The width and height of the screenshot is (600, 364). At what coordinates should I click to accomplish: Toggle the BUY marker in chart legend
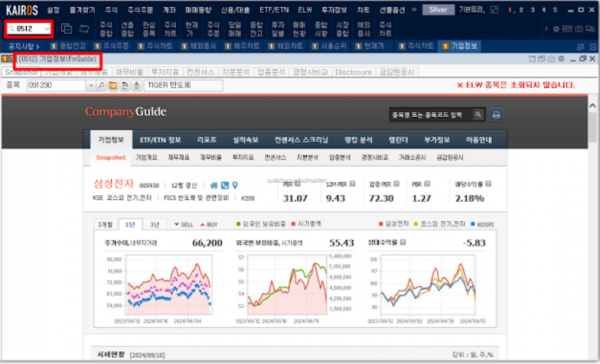tap(209, 225)
